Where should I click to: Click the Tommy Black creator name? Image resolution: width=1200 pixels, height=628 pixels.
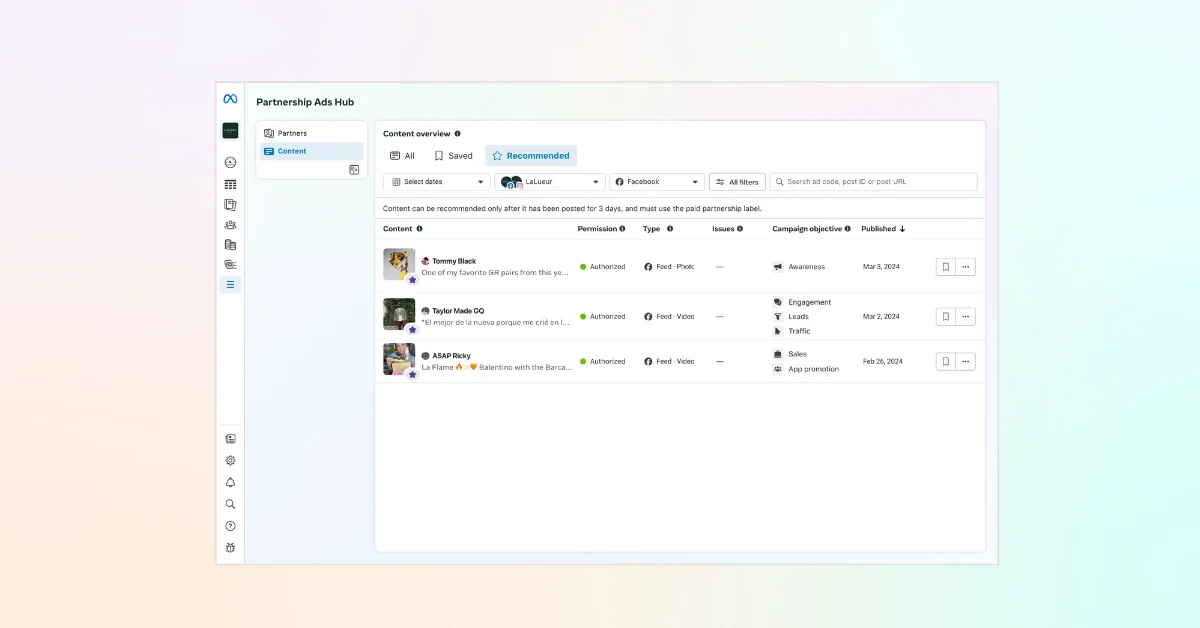click(454, 261)
